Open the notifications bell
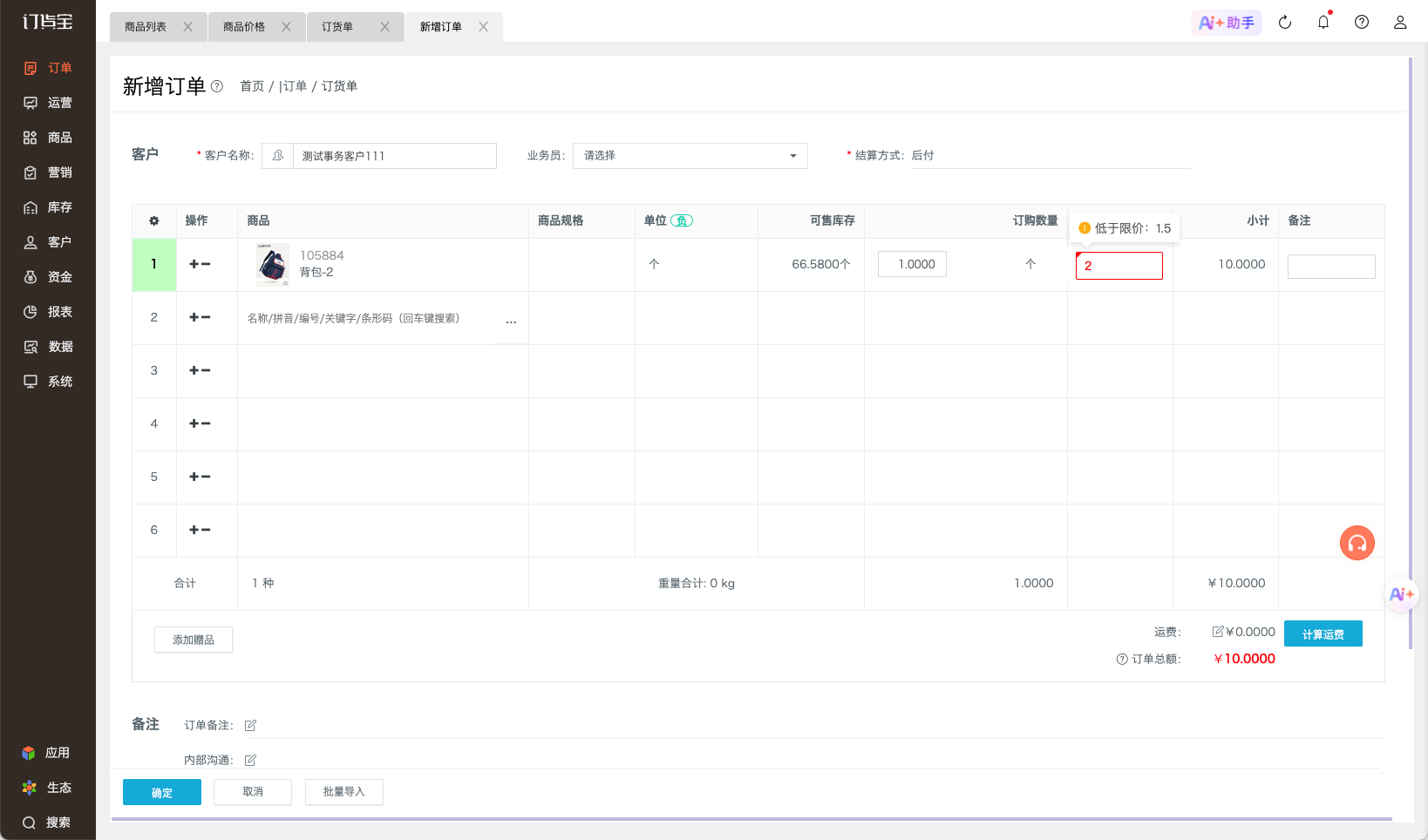The height and width of the screenshot is (840, 1428). point(1323,23)
